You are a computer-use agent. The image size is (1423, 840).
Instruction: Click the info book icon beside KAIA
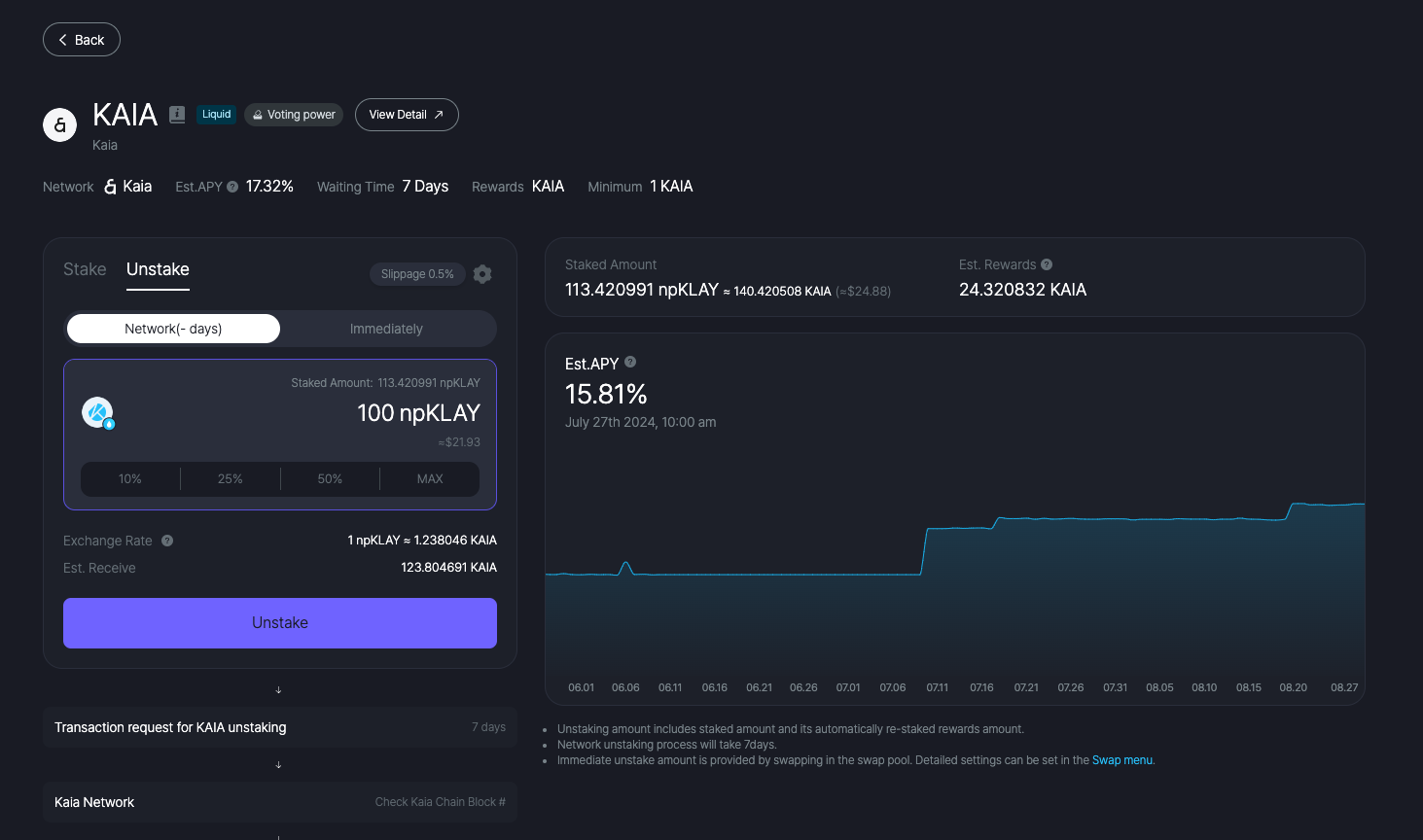pyautogui.click(x=177, y=115)
